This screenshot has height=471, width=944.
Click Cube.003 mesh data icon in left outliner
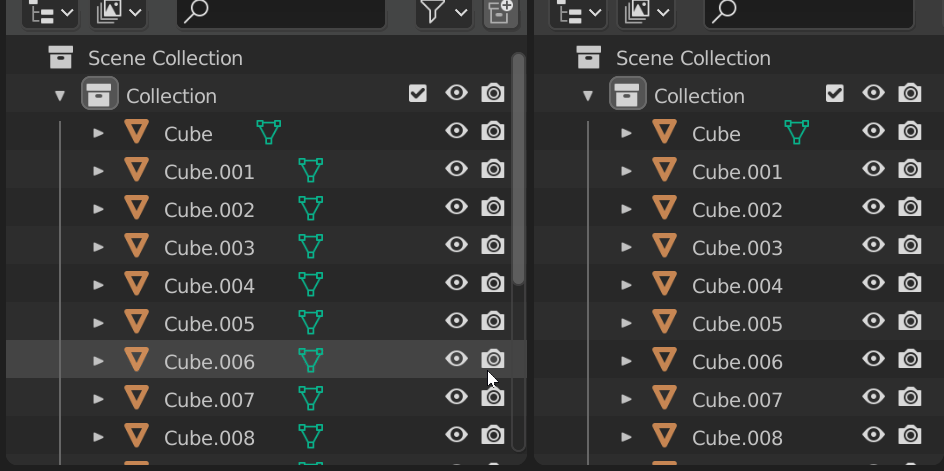click(x=311, y=246)
